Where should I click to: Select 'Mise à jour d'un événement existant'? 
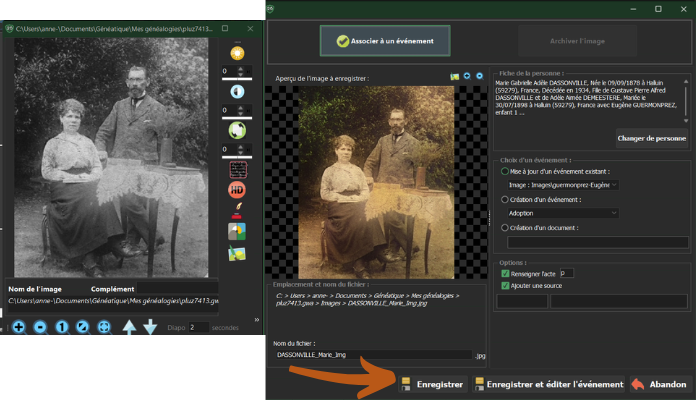click(504, 171)
